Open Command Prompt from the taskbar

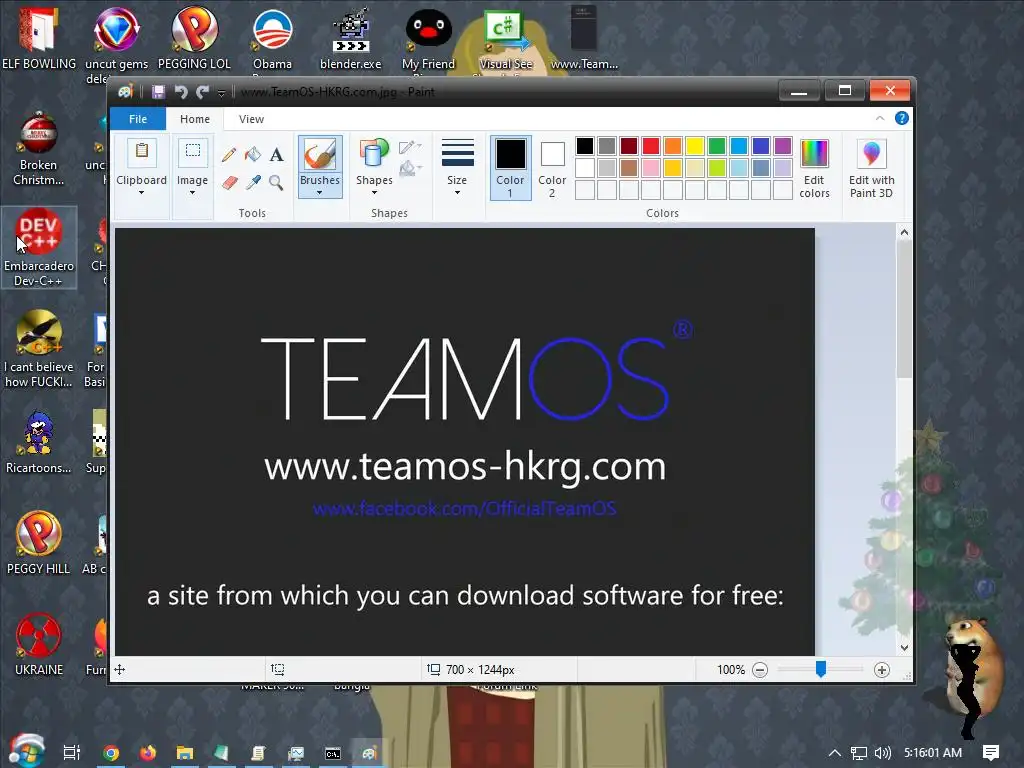[333, 753]
